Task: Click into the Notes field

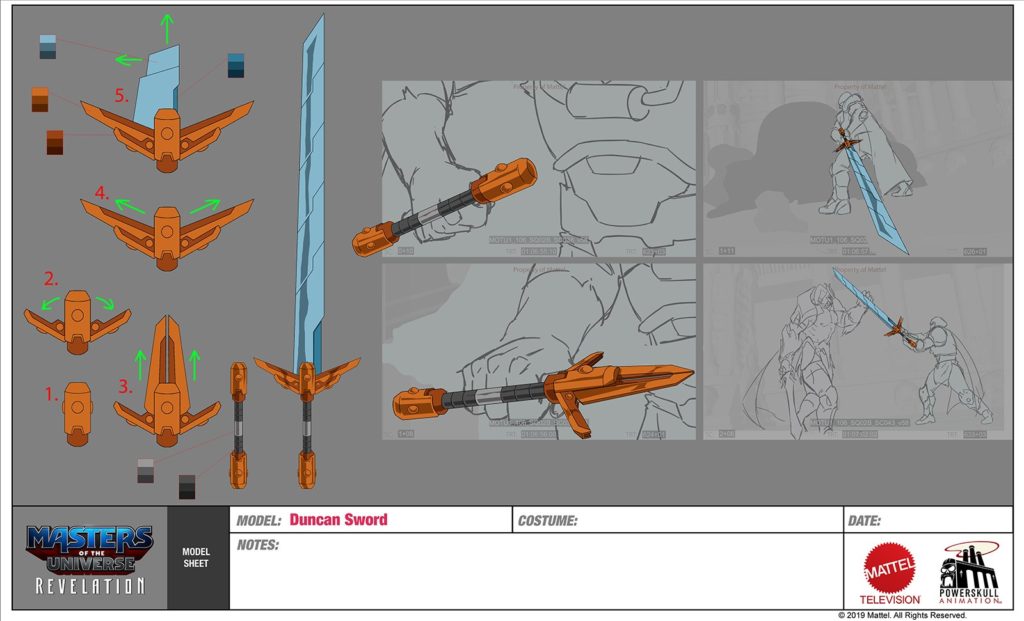Action: [x=535, y=572]
